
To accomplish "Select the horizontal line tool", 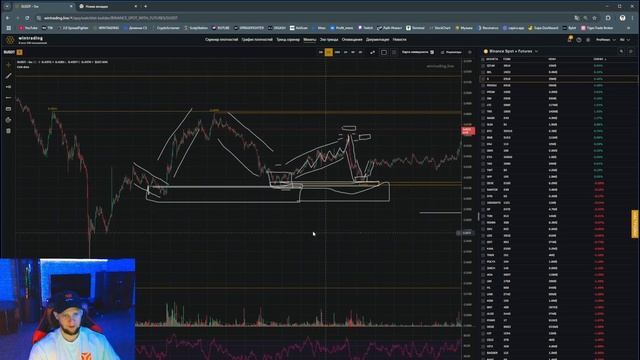I will [x=8, y=98].
